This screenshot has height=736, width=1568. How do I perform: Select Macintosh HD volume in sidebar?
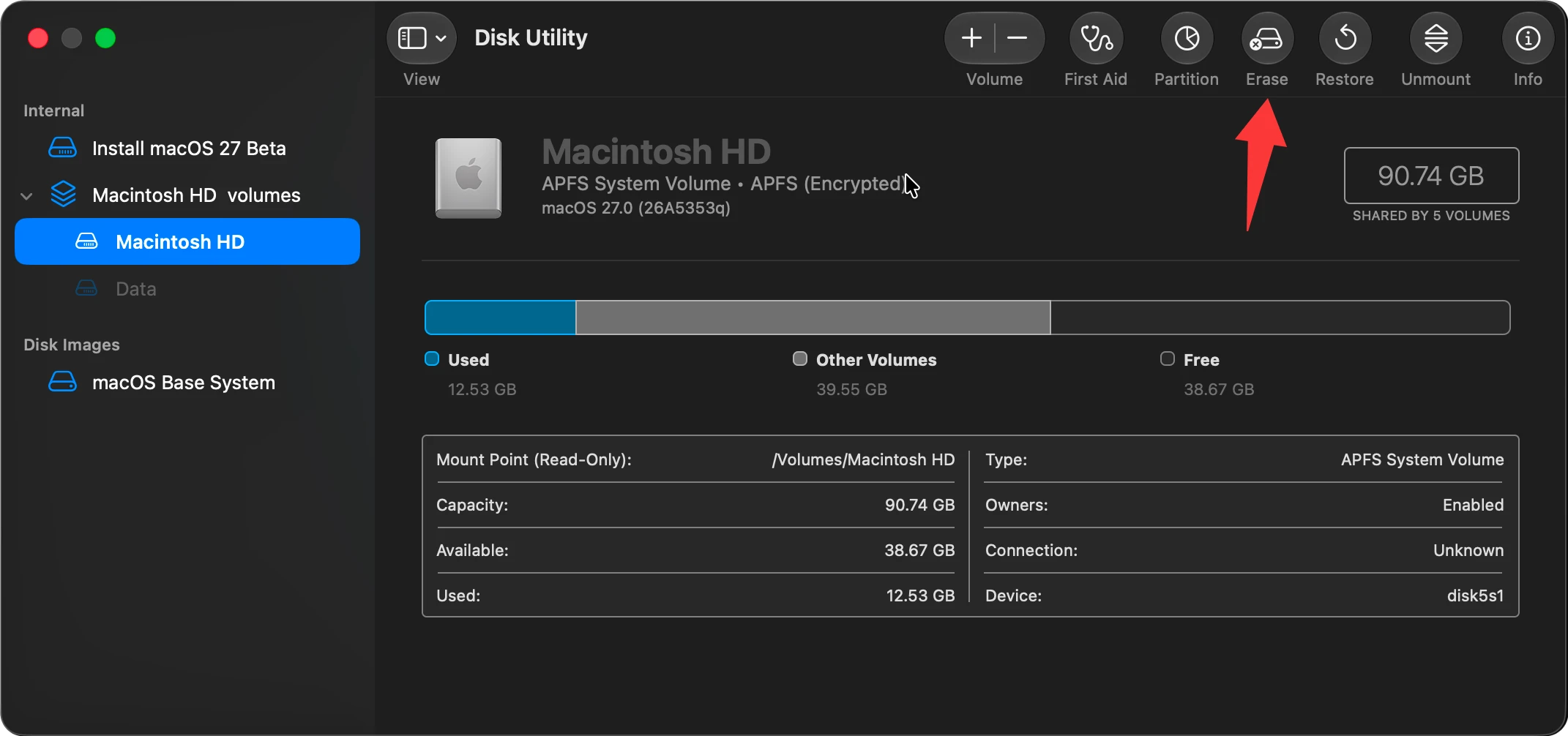click(187, 241)
